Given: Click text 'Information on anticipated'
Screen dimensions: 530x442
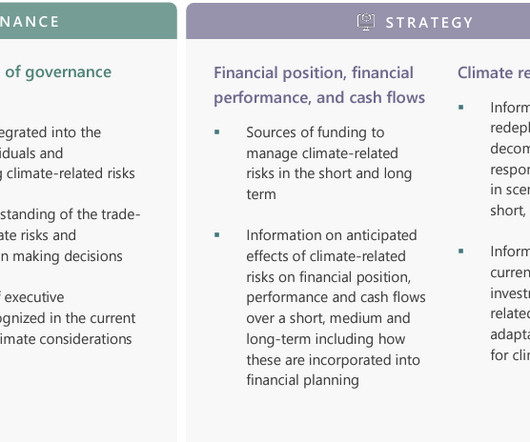Looking at the screenshot, I should click(331, 236).
